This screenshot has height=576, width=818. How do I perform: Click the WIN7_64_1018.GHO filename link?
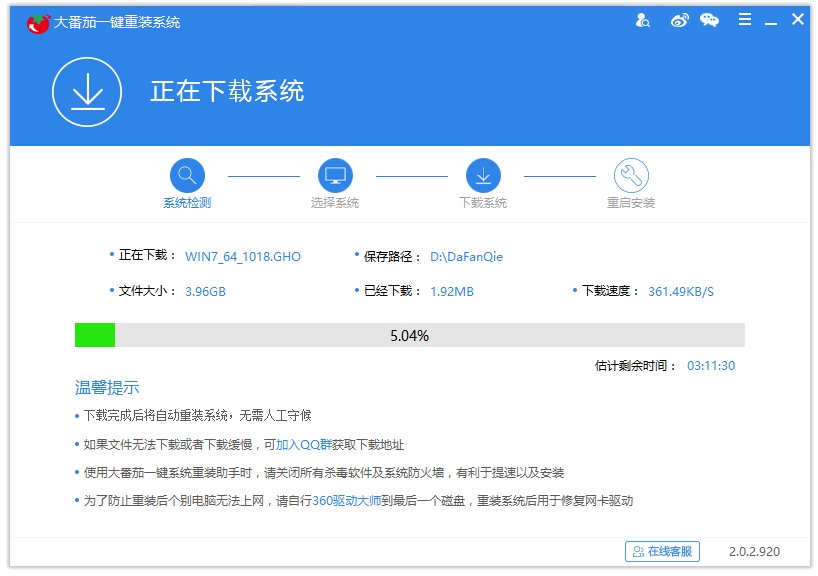click(x=240, y=257)
